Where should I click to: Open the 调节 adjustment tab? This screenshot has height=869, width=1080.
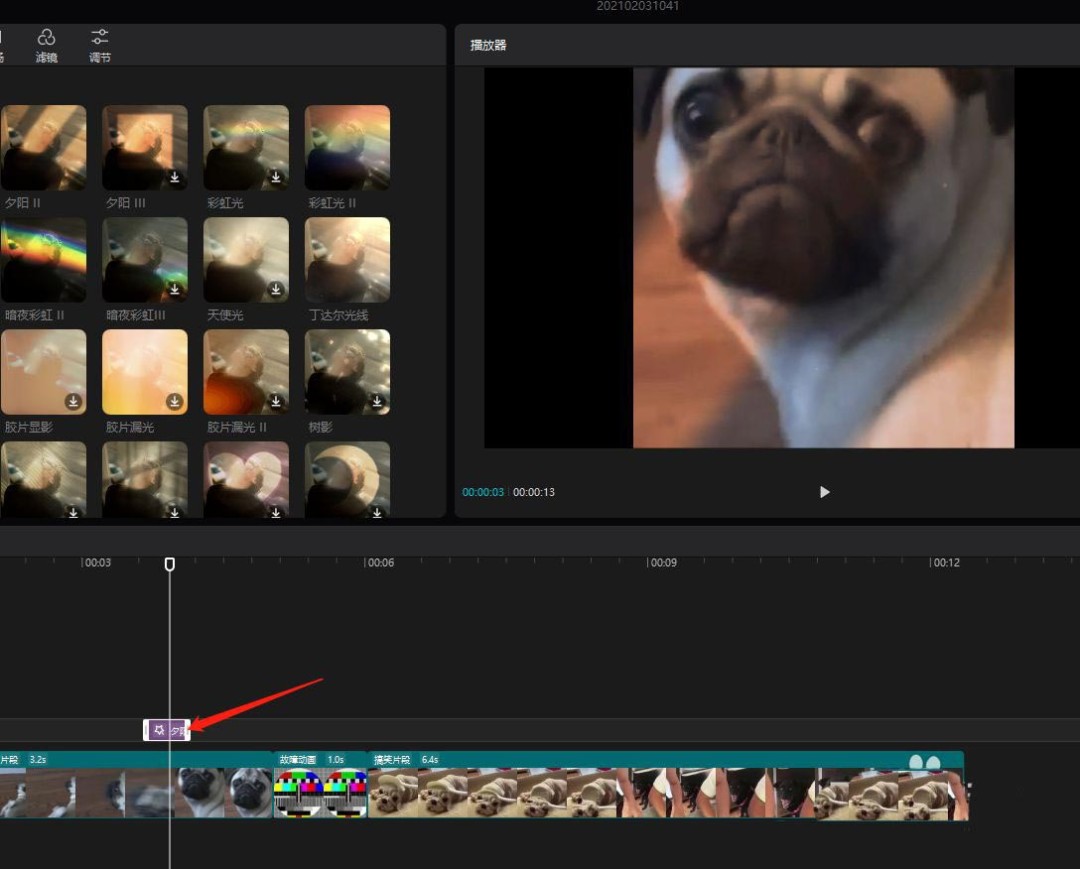pyautogui.click(x=100, y=45)
